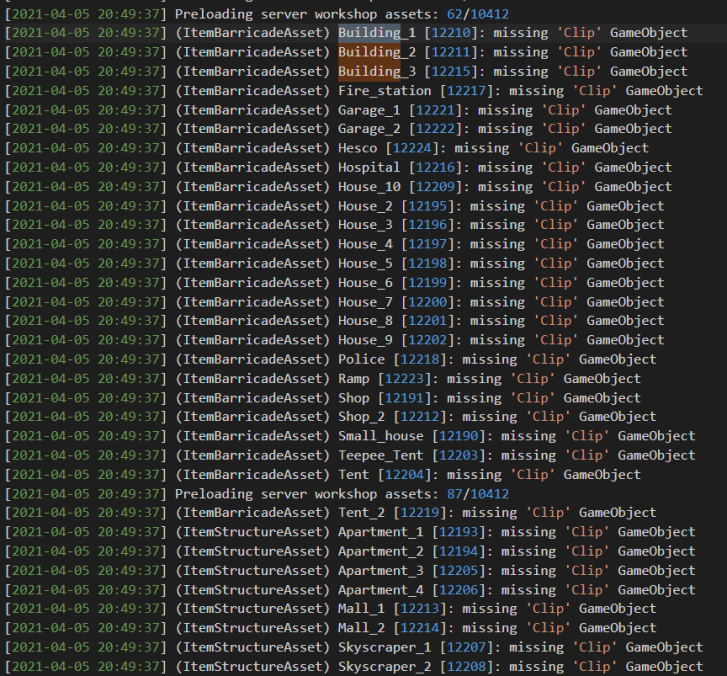Click the ID 12208 value
The image size is (727, 676).
pos(466,667)
